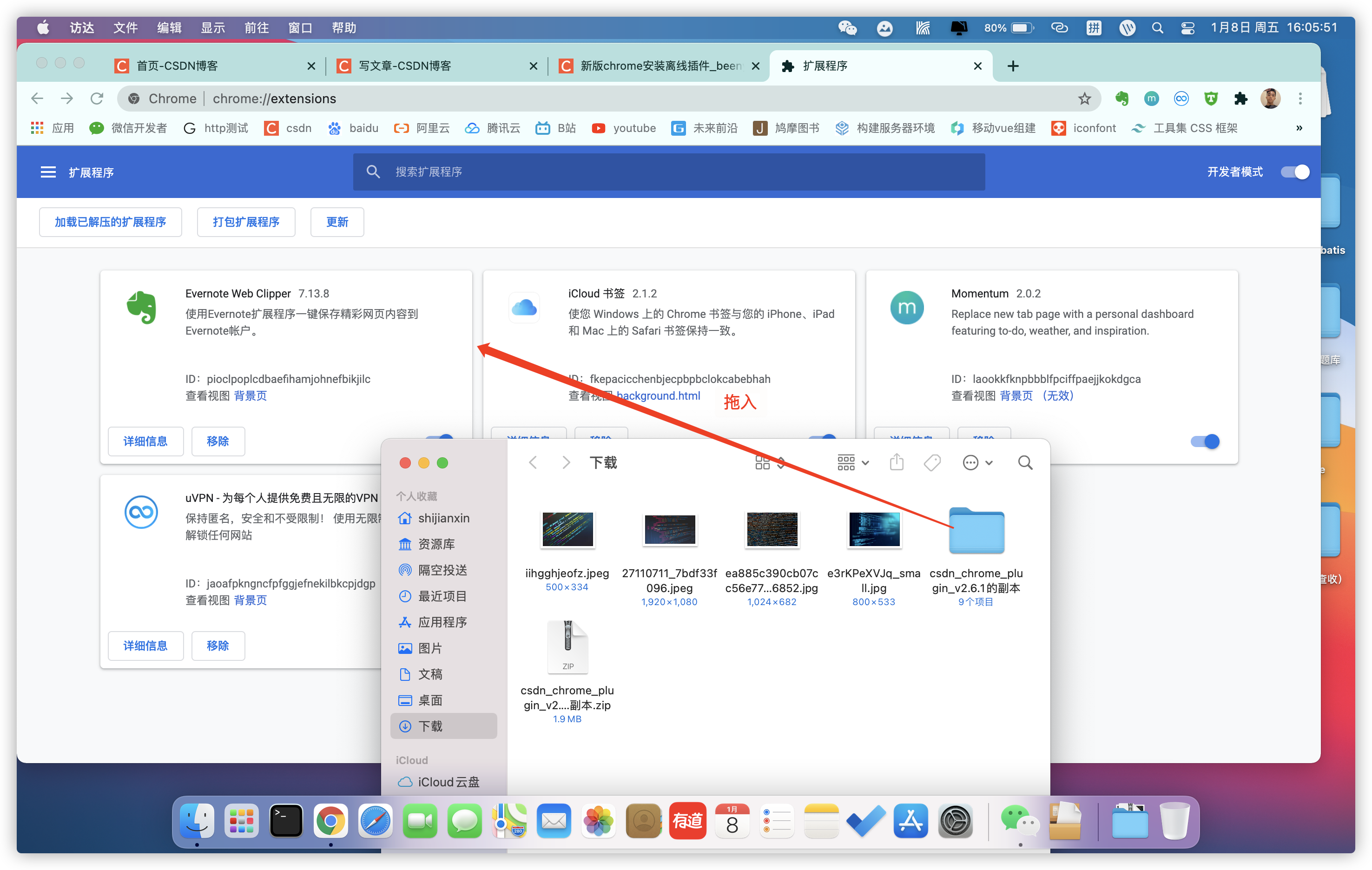Open the extensions hamburger menu
1372x870 pixels.
[x=48, y=172]
